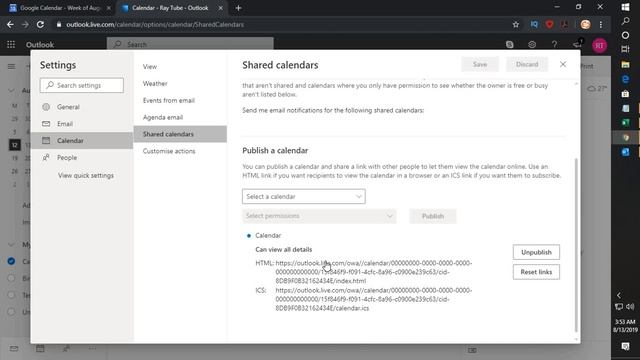Screen dimensions: 640x360
Task: Click the browser back arrow
Action: point(10,24)
